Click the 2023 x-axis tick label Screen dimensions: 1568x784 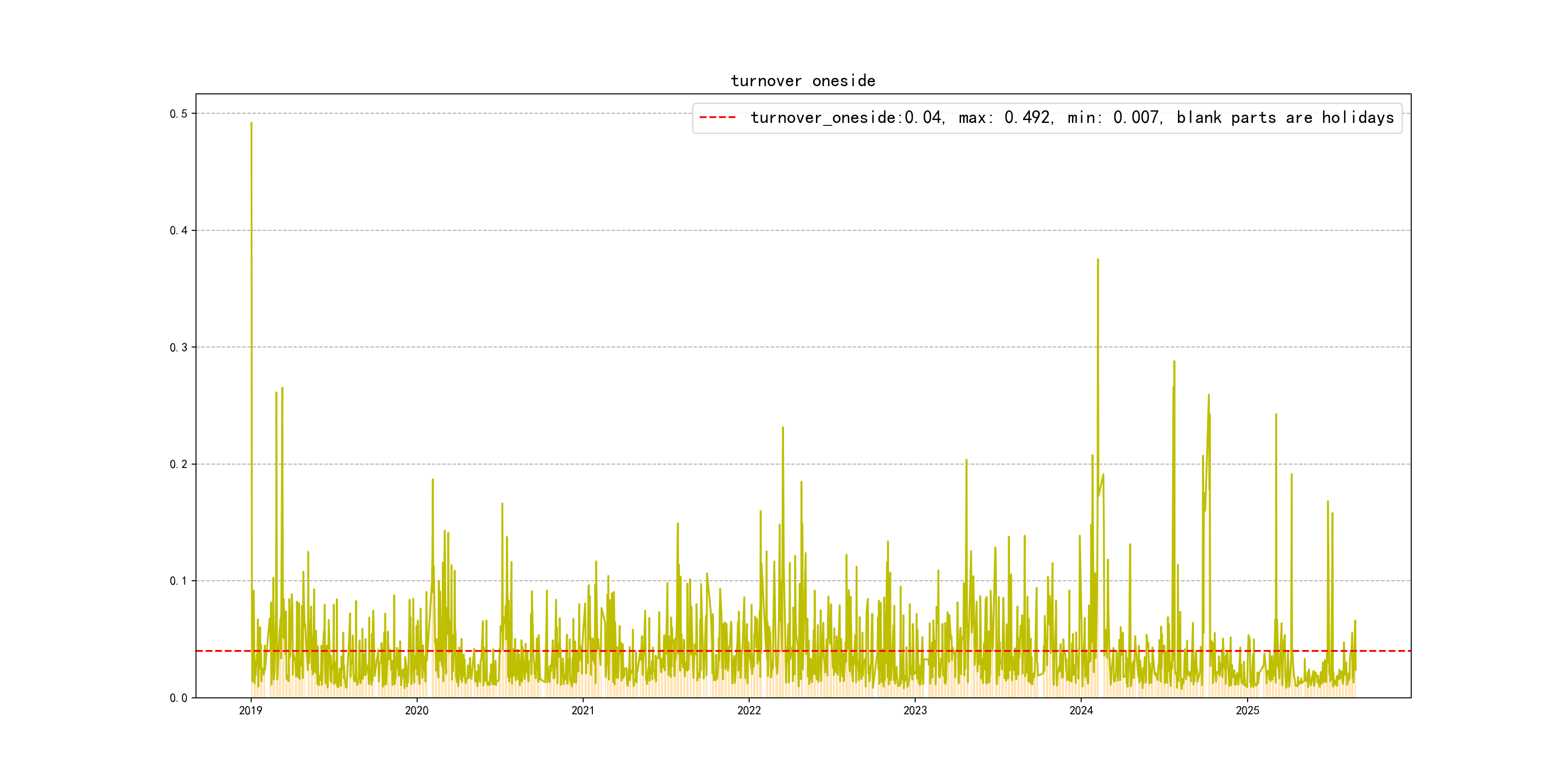(x=915, y=710)
